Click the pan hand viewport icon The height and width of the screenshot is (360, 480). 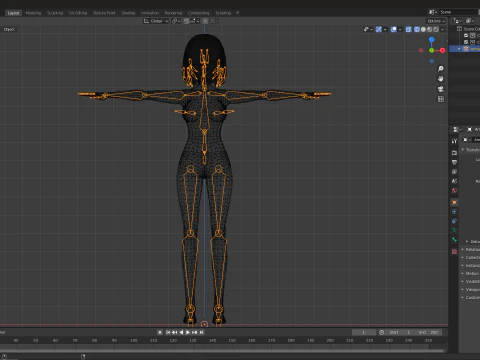(441, 79)
